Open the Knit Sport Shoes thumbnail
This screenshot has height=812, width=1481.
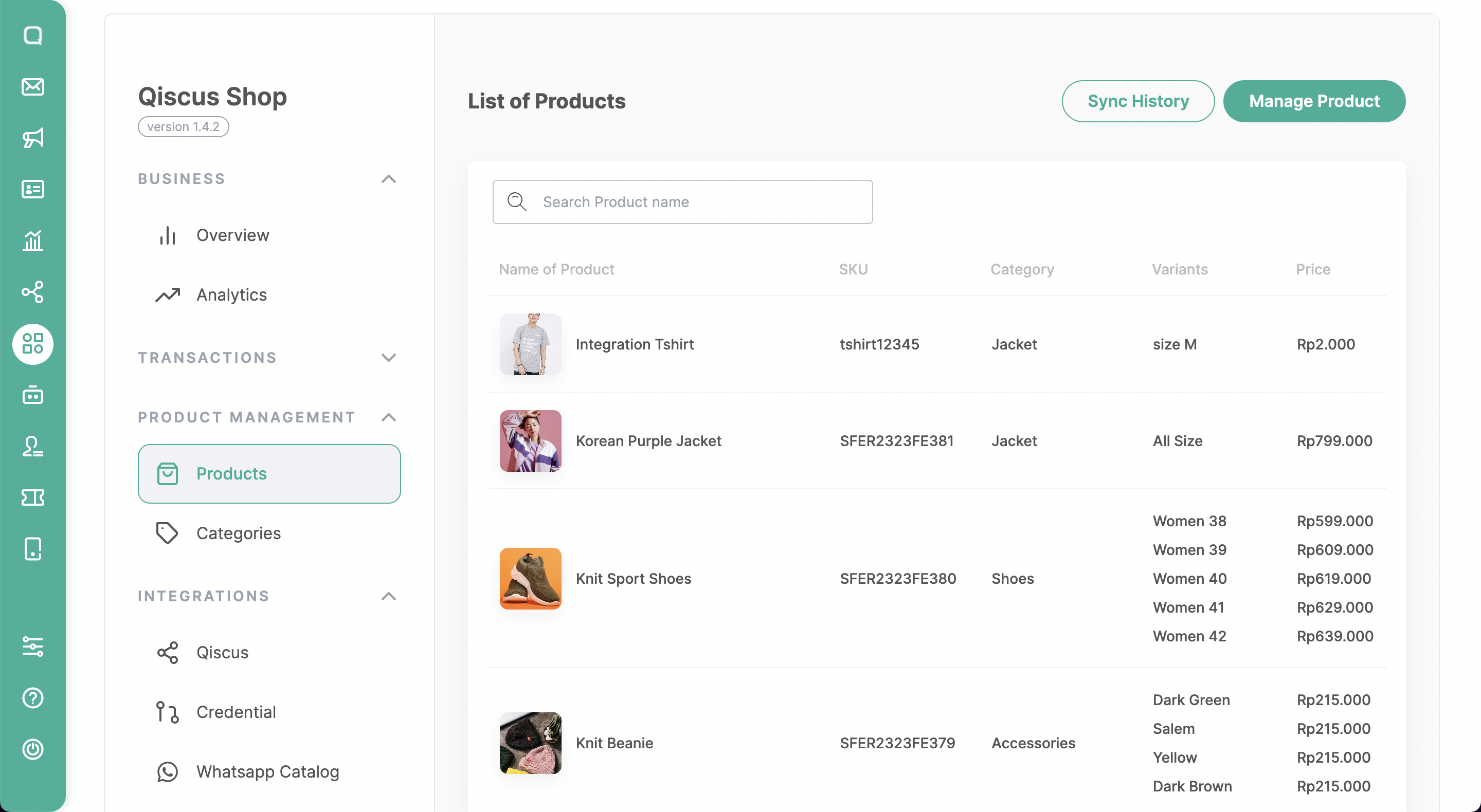click(x=530, y=578)
